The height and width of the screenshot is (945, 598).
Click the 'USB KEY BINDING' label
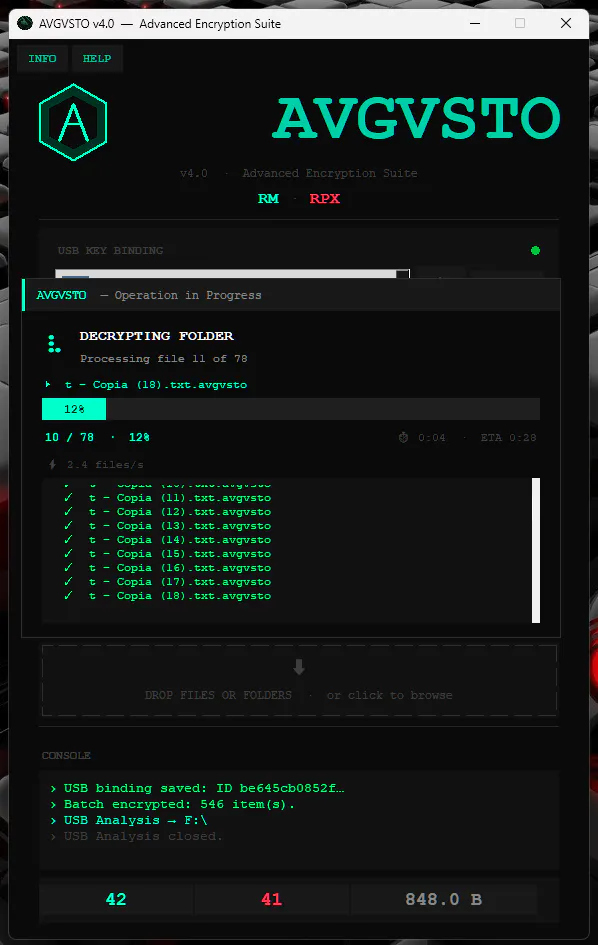[110, 251]
